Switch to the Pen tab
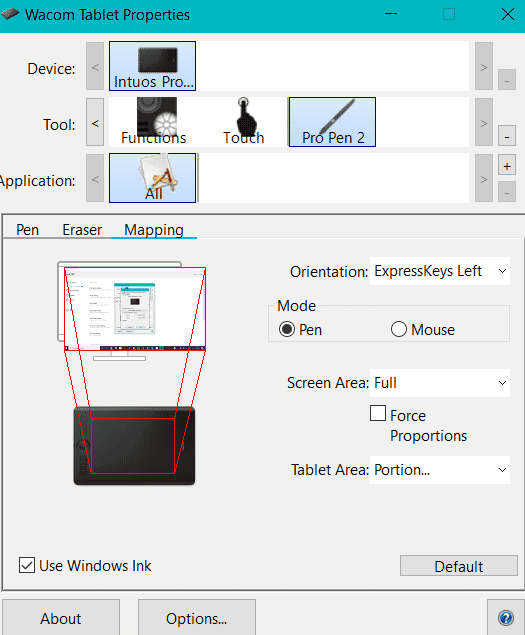 pos(28,230)
